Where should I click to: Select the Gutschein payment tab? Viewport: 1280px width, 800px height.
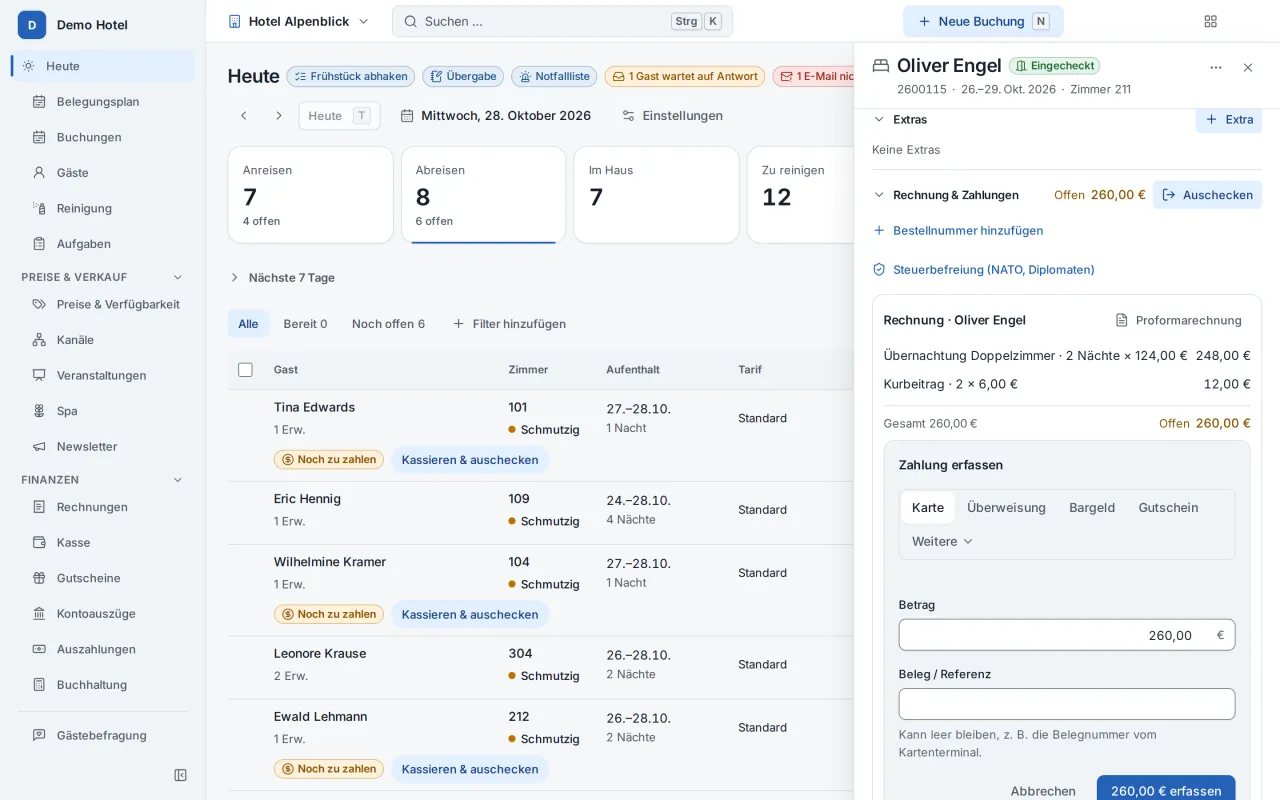point(1168,508)
